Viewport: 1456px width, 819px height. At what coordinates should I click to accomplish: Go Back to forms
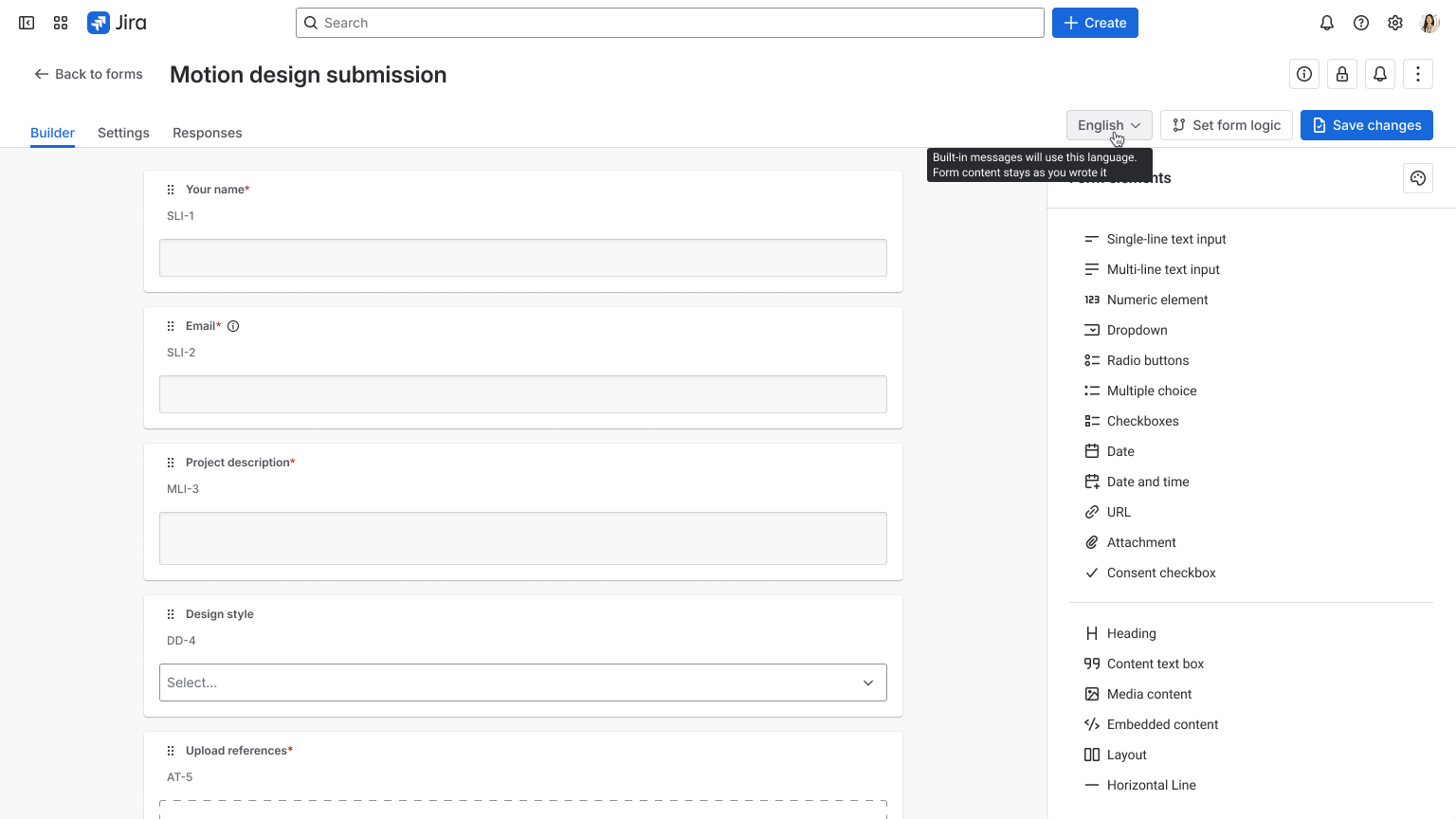(x=88, y=74)
